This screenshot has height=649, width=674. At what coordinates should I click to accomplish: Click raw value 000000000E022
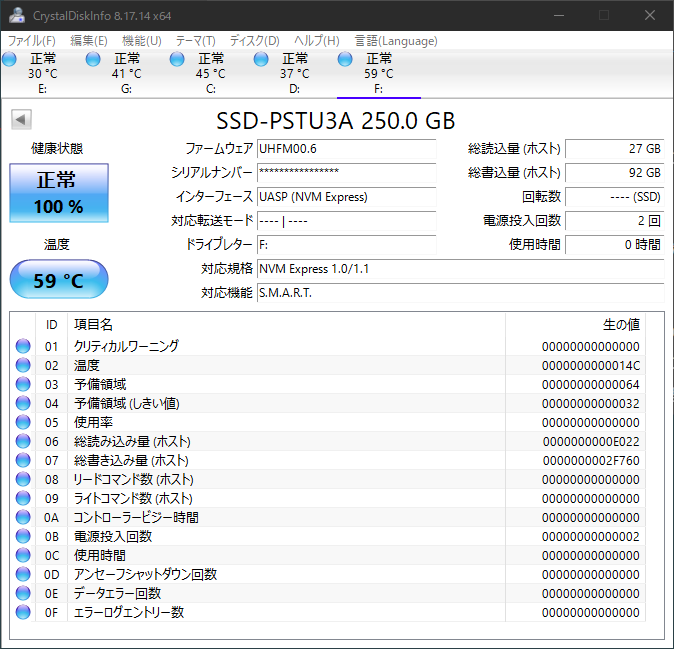point(591,441)
